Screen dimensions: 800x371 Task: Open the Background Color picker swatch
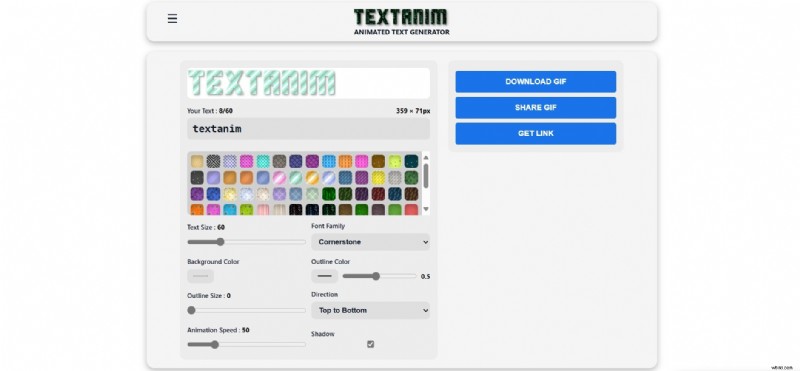point(201,276)
